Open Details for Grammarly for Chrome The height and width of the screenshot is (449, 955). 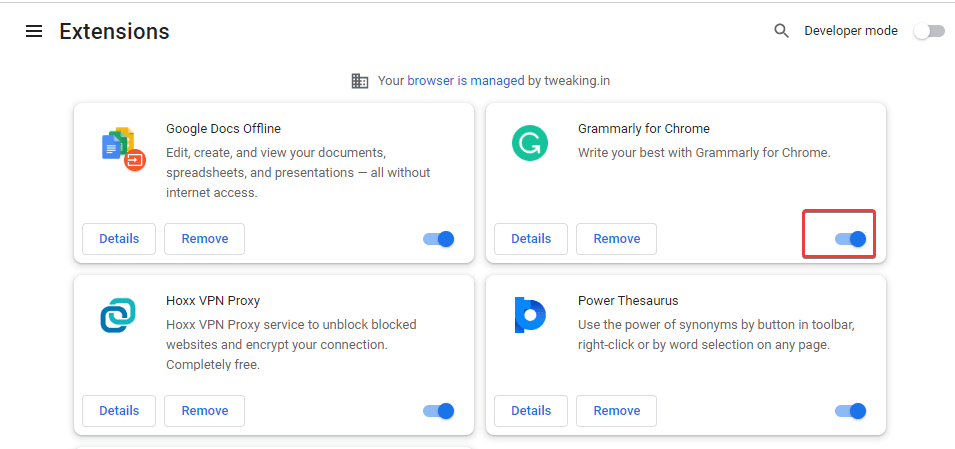530,239
